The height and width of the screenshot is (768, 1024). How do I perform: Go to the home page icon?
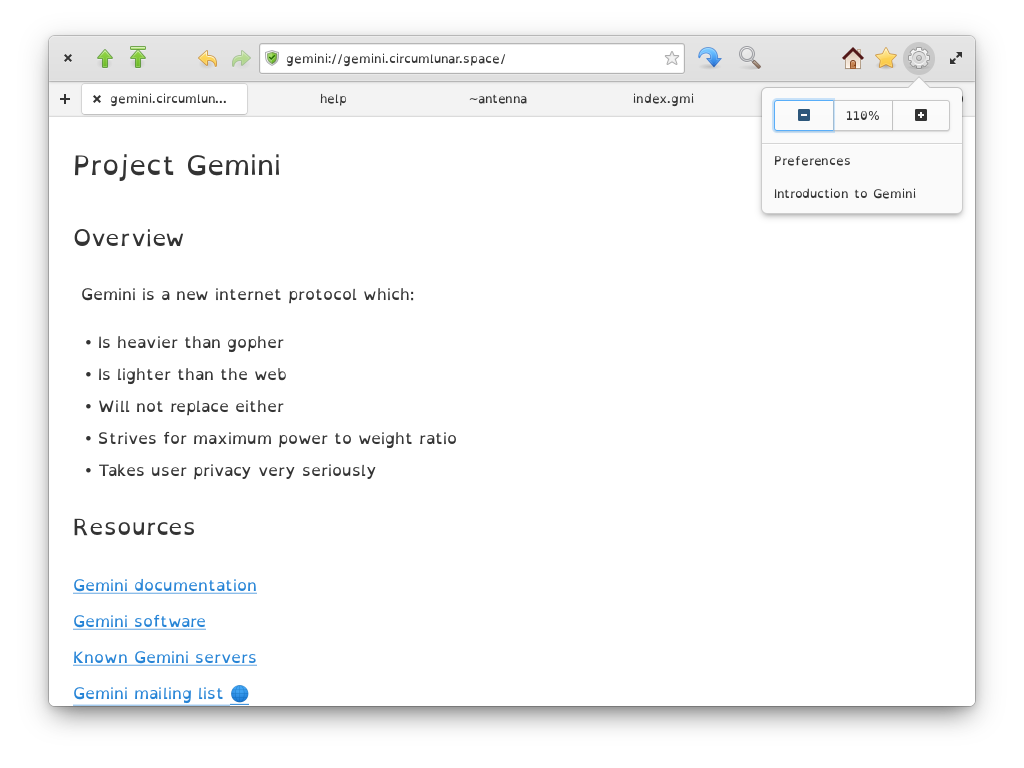[x=852, y=58]
